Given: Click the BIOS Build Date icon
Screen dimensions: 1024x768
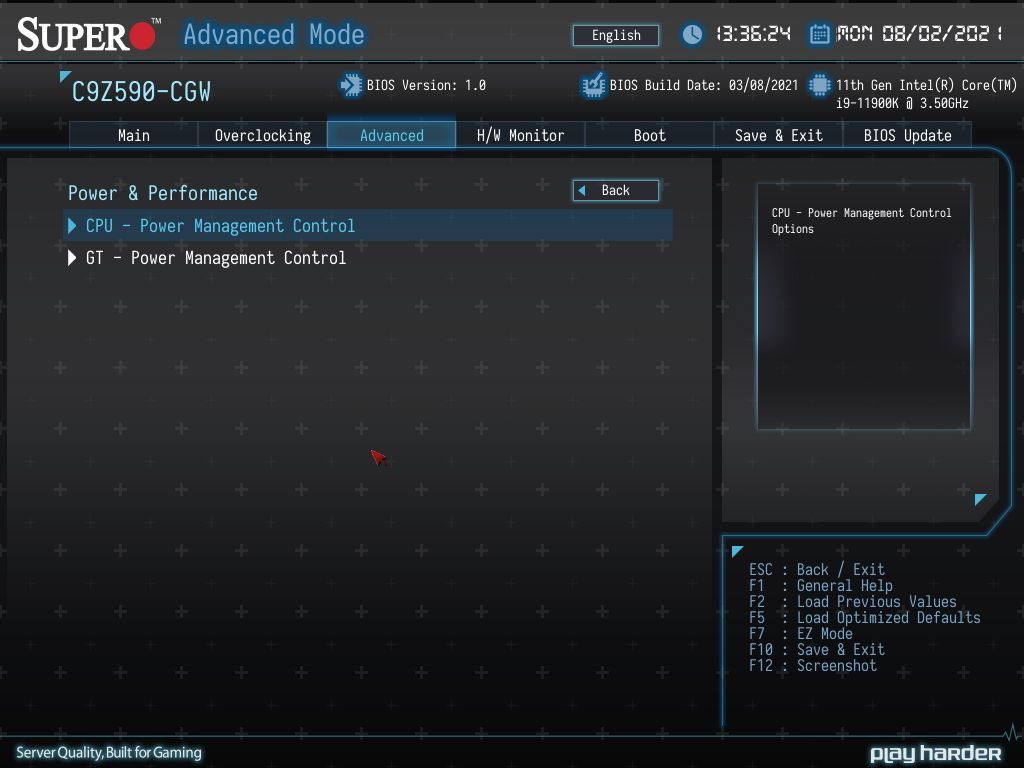Looking at the screenshot, I should tap(593, 86).
